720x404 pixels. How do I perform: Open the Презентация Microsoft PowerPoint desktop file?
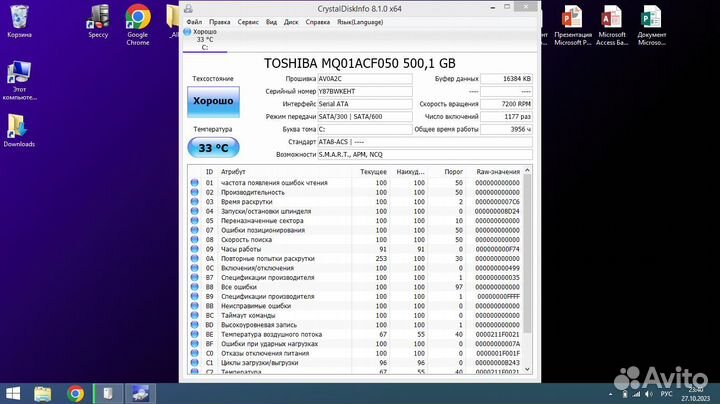click(573, 25)
